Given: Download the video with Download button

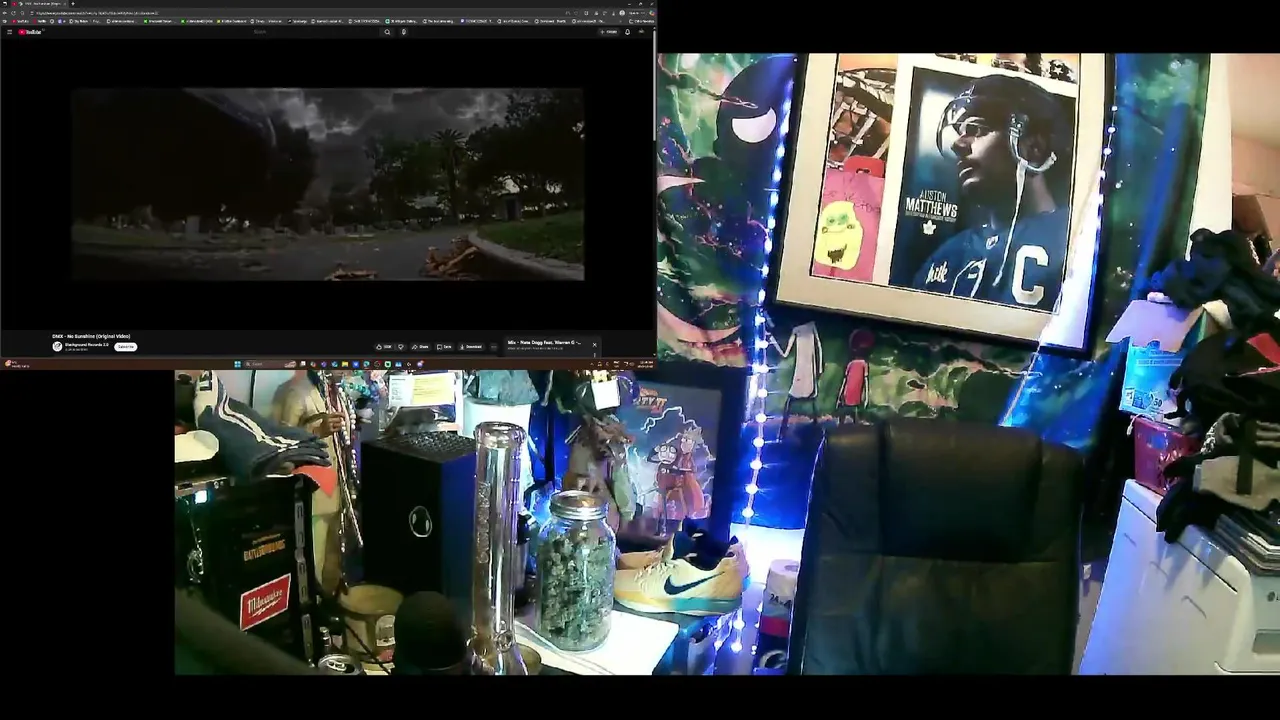Looking at the screenshot, I should (x=470, y=347).
